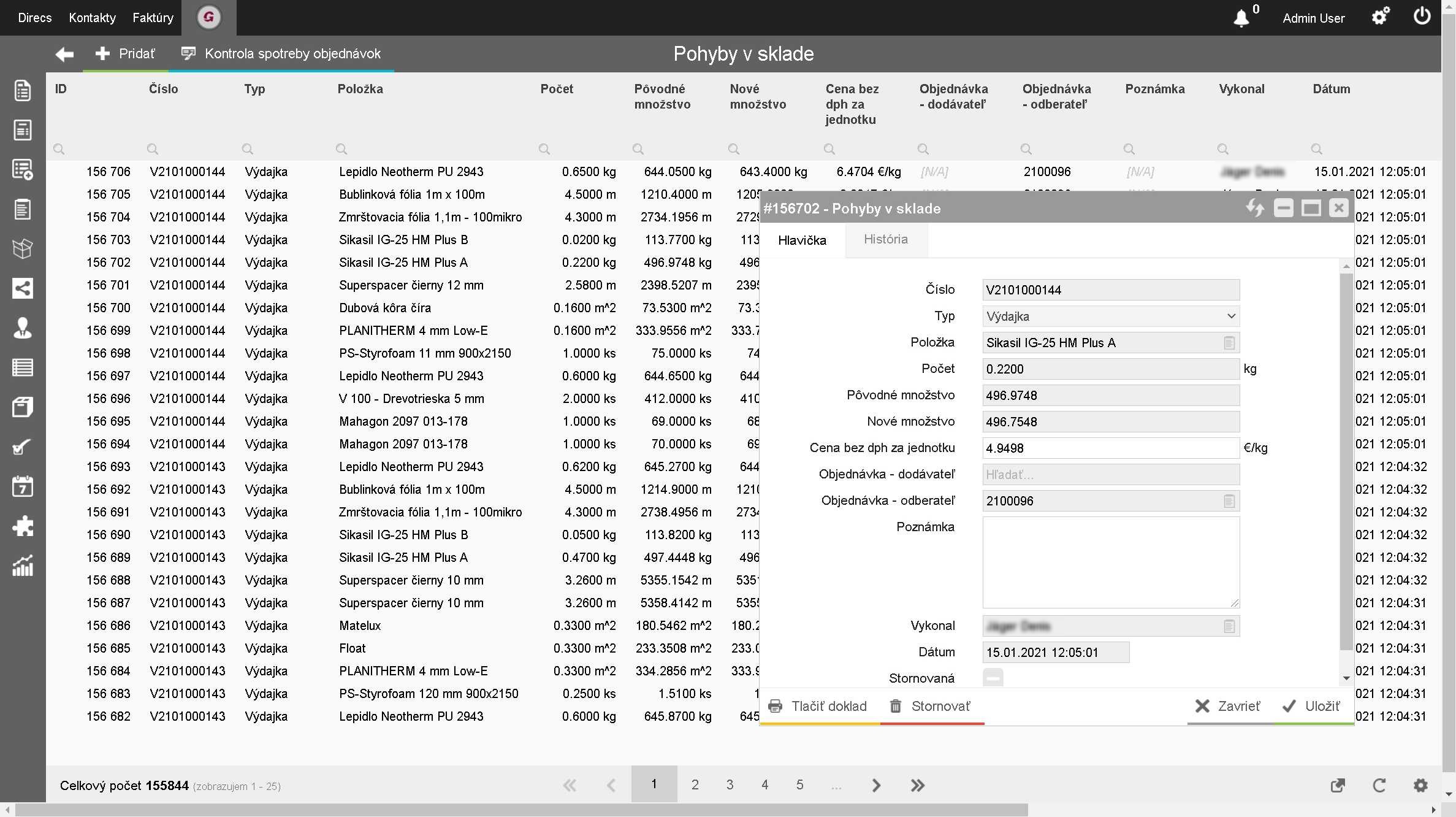Click the Poznámka text area

tap(1111, 562)
